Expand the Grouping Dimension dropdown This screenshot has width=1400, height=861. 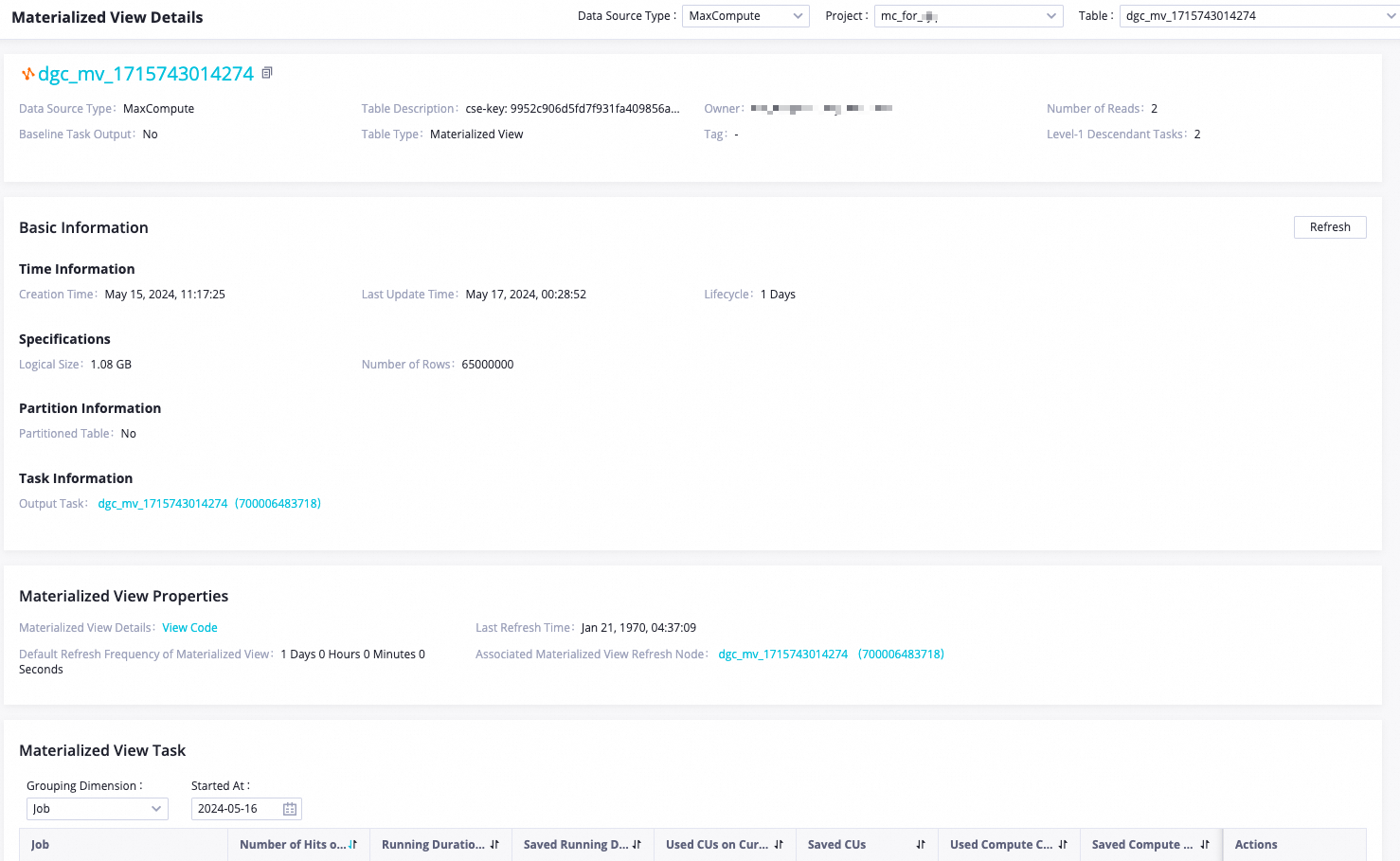[97, 809]
